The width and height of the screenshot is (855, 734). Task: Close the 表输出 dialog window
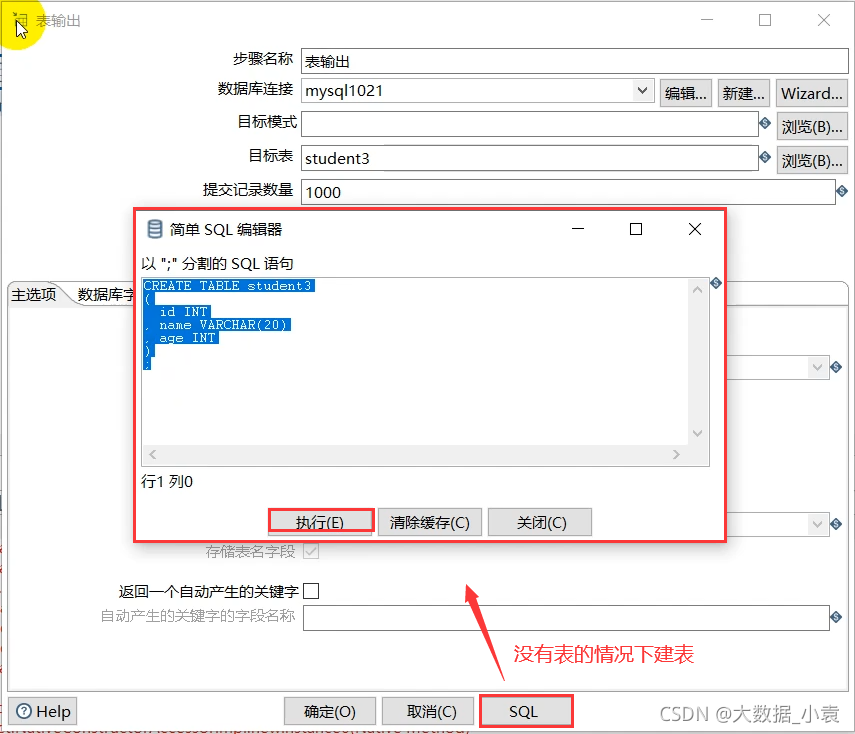tap(824, 20)
